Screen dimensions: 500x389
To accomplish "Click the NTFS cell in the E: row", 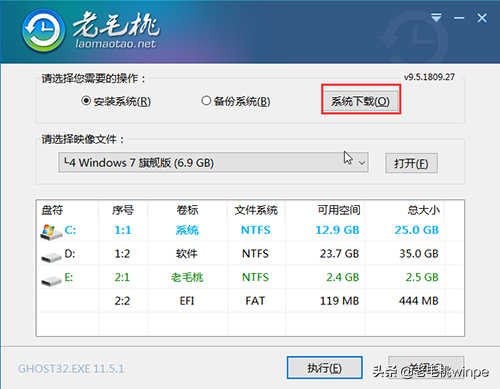I will [x=255, y=277].
